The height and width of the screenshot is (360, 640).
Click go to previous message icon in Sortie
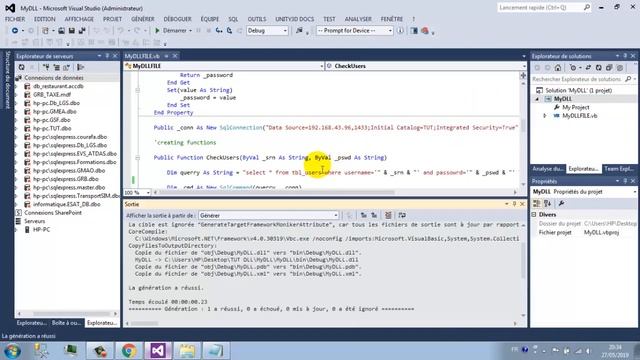[x=363, y=216]
